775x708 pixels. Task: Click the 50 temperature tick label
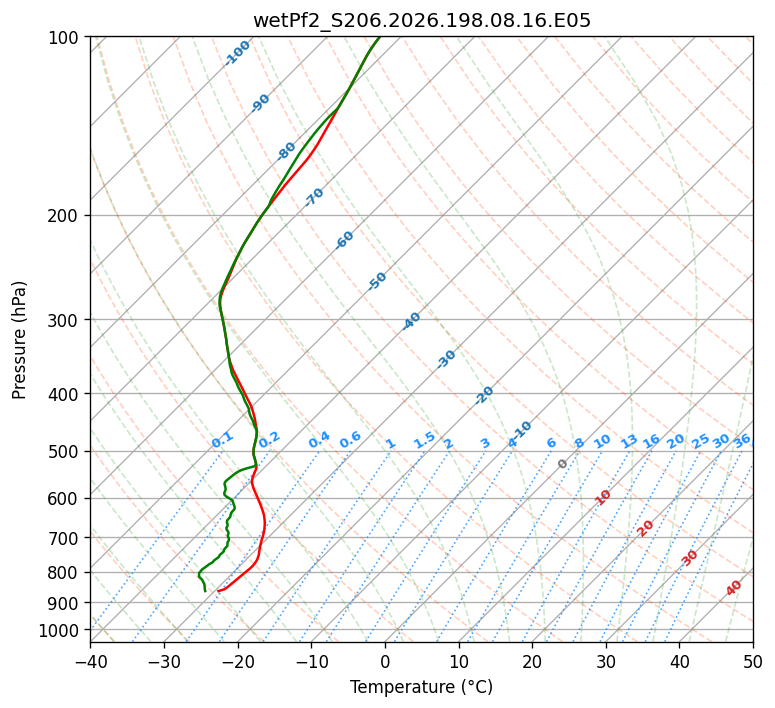click(753, 662)
